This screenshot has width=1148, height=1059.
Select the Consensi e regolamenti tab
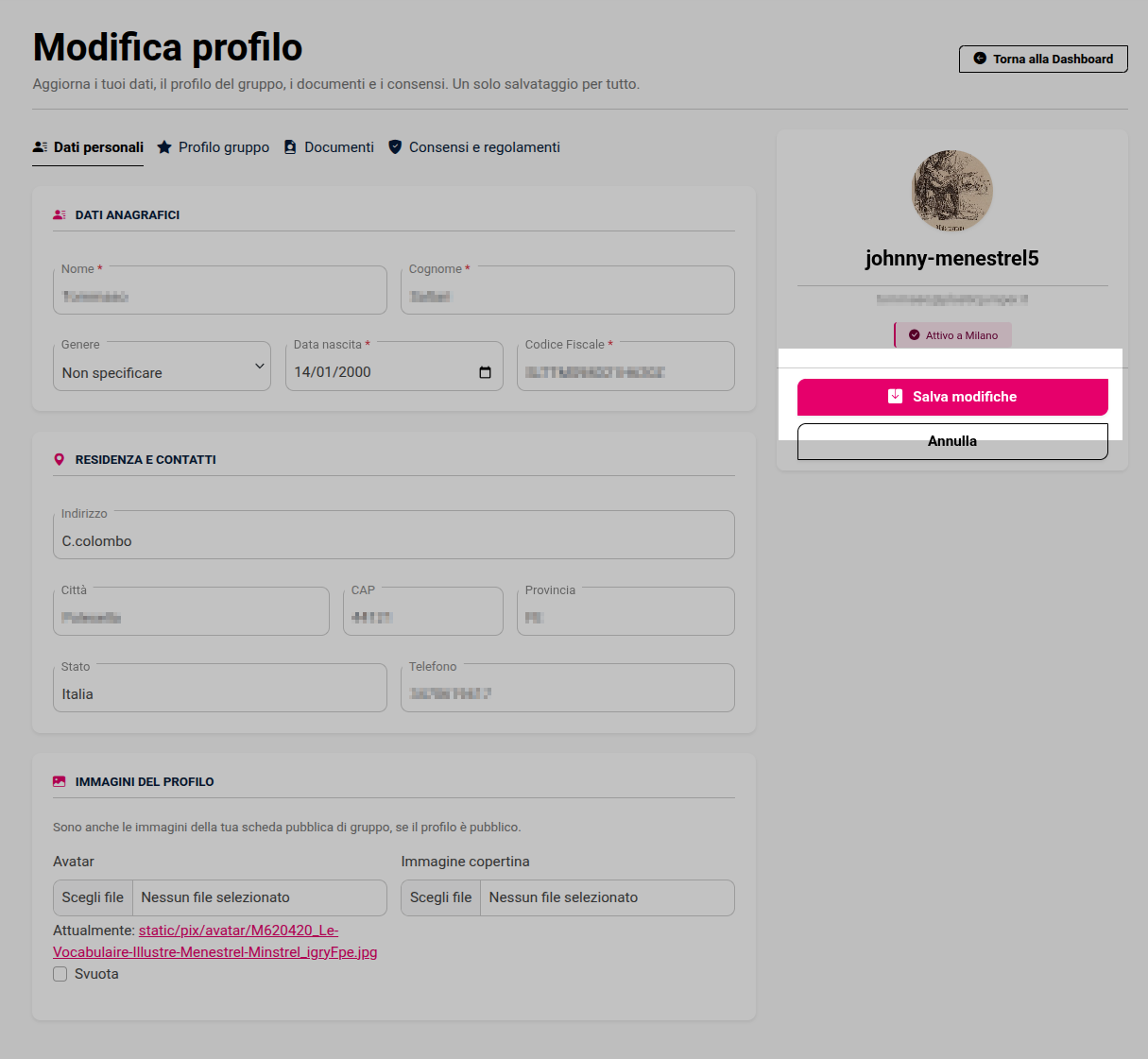click(474, 147)
